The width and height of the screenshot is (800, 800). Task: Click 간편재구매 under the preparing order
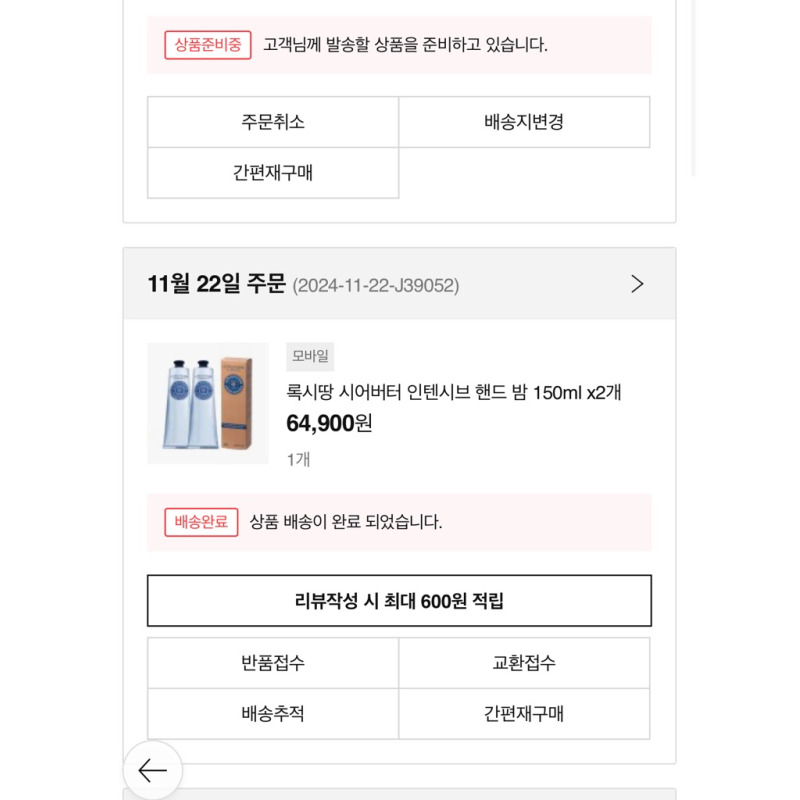click(273, 173)
